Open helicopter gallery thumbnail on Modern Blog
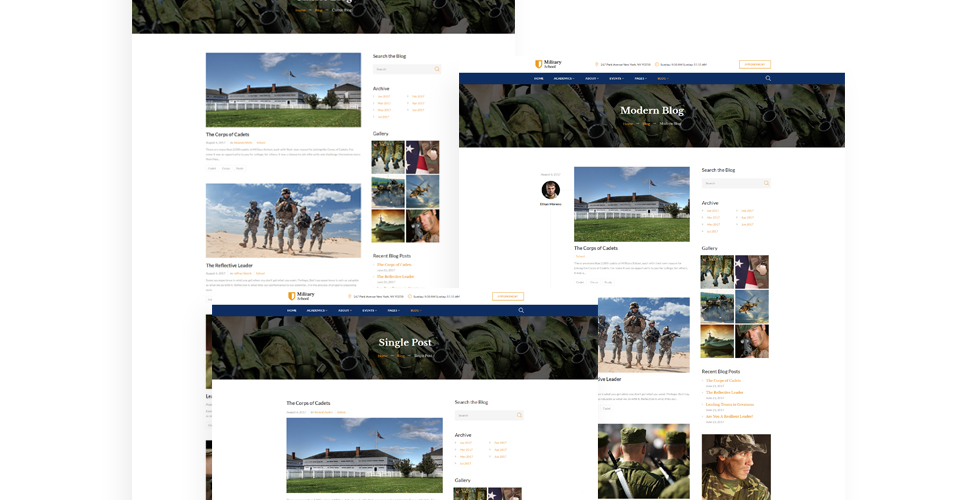This screenshot has height=500, width=965. coord(751,307)
